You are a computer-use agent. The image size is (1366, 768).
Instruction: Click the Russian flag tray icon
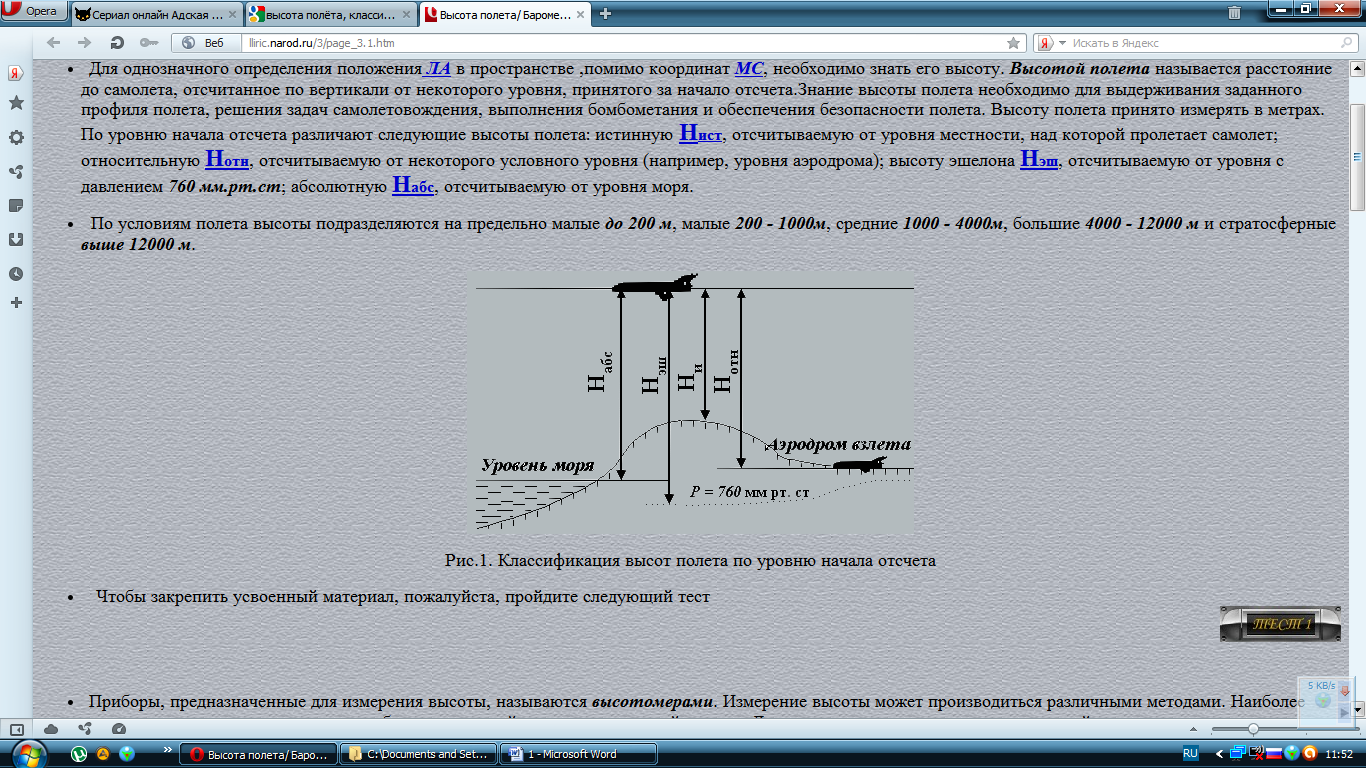click(1275, 753)
